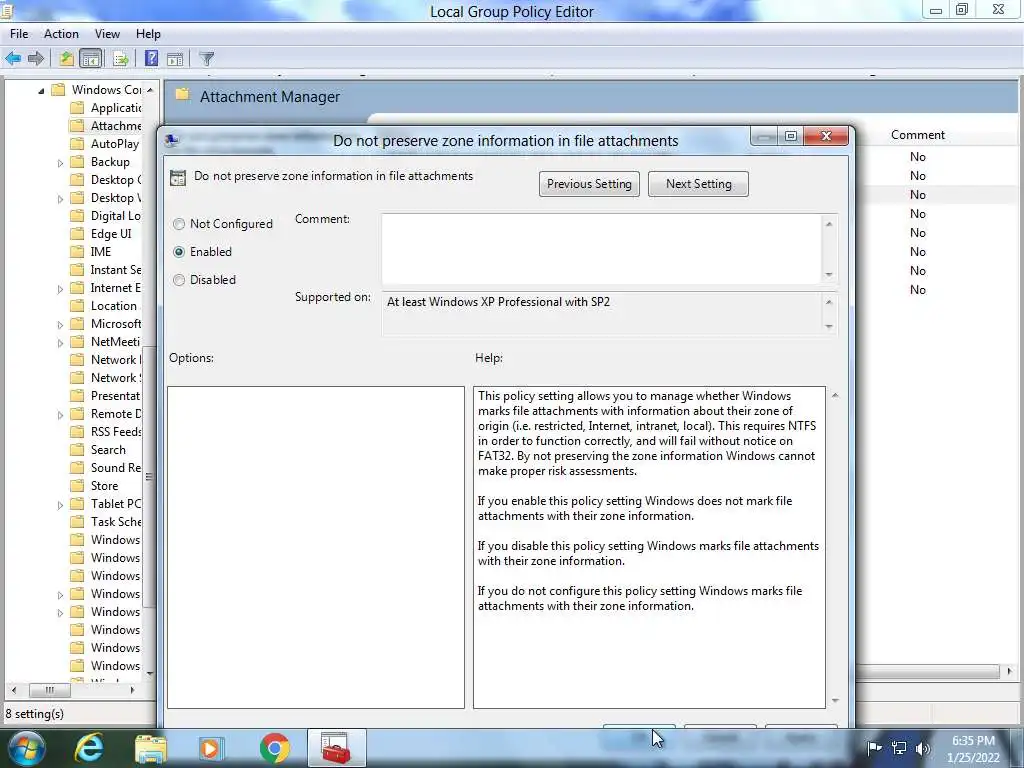
Task: Toggle the Show/Hide action pane icon
Action: (x=175, y=59)
